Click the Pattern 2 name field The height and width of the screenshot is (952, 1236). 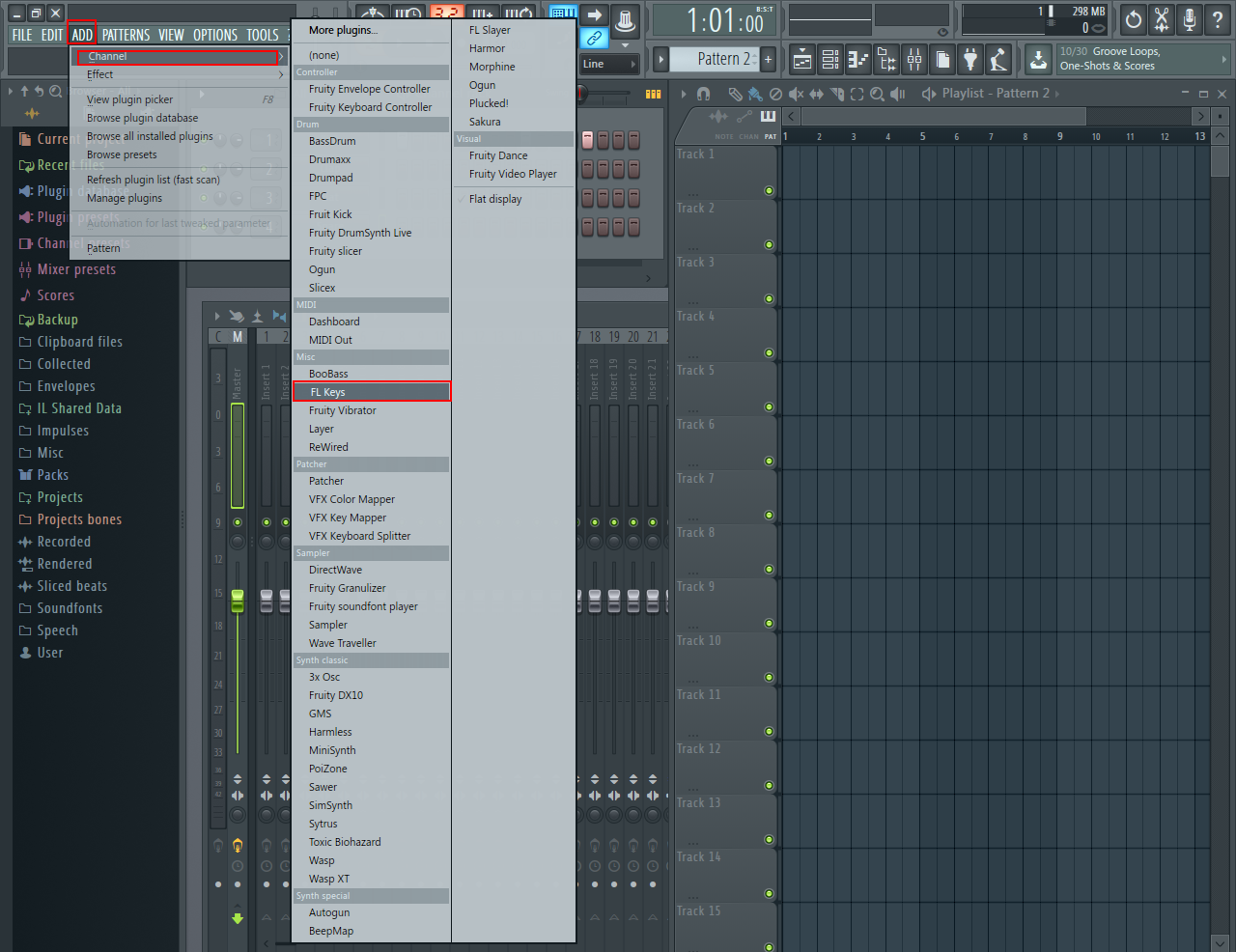pyautogui.click(x=716, y=59)
